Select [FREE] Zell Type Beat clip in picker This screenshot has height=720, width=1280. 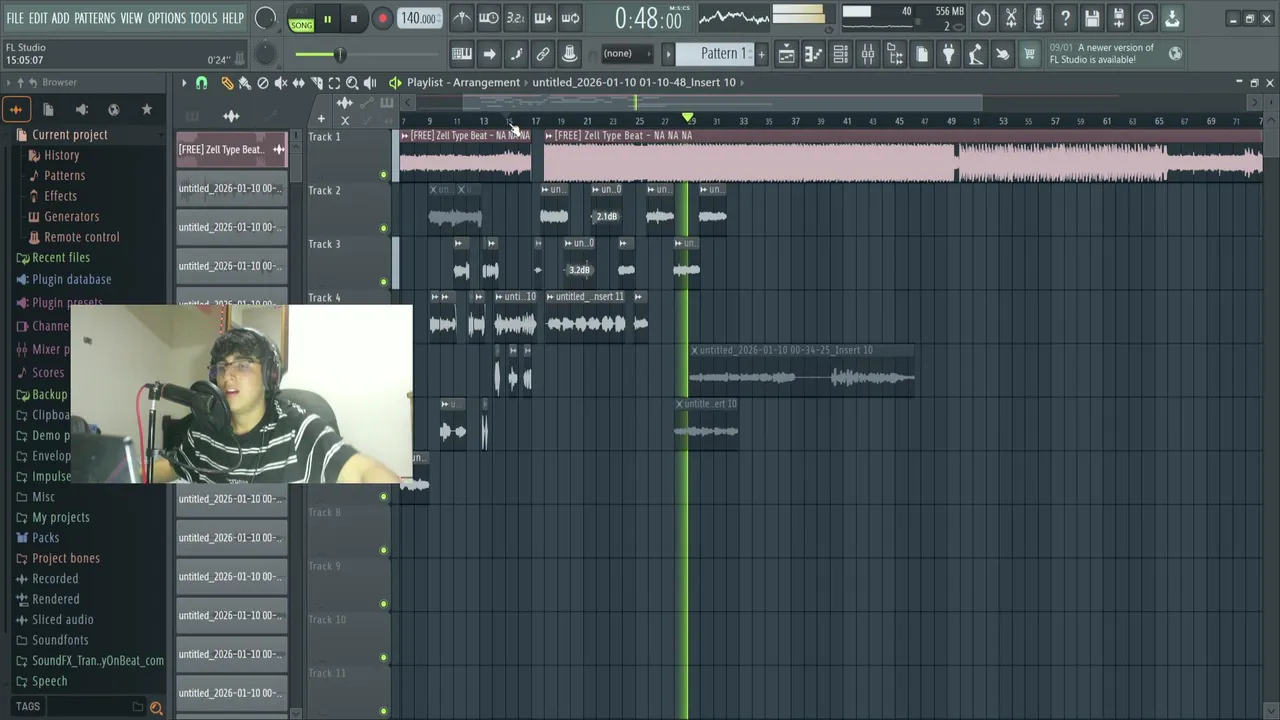(x=231, y=150)
